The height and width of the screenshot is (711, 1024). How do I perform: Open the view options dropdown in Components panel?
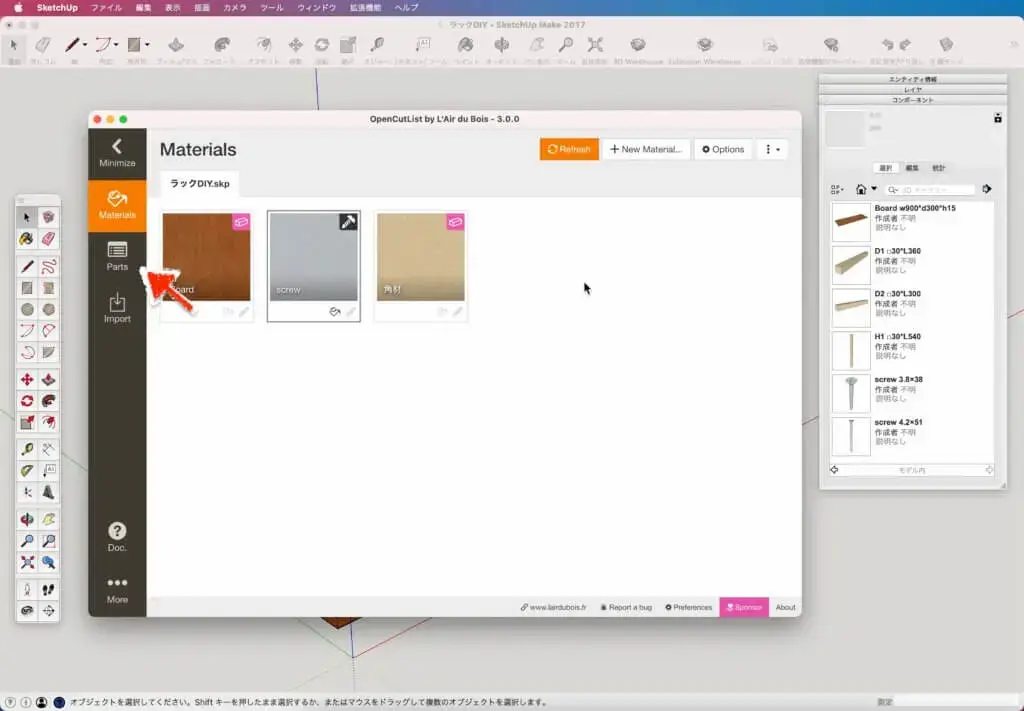pos(837,189)
